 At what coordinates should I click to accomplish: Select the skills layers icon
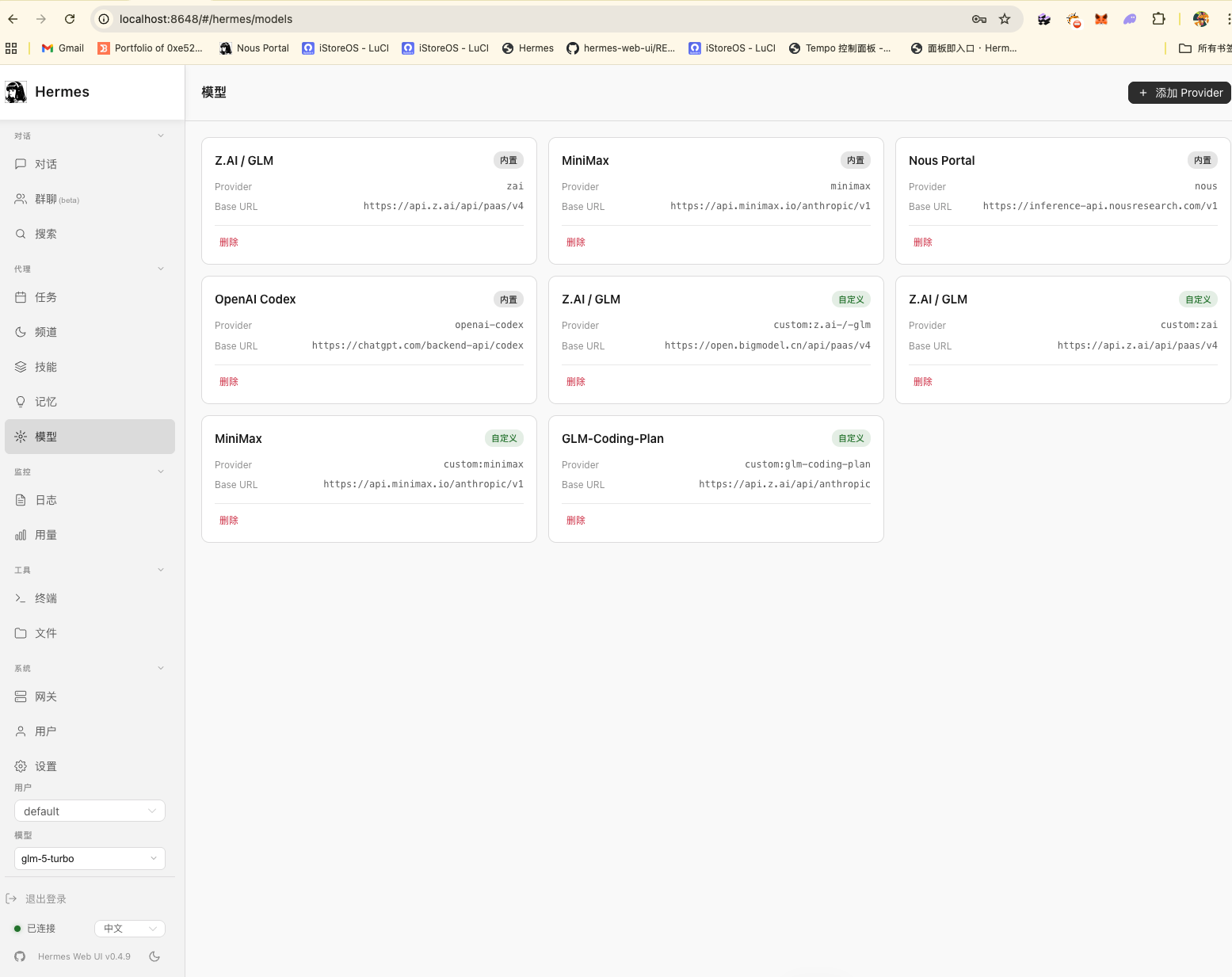coord(21,367)
